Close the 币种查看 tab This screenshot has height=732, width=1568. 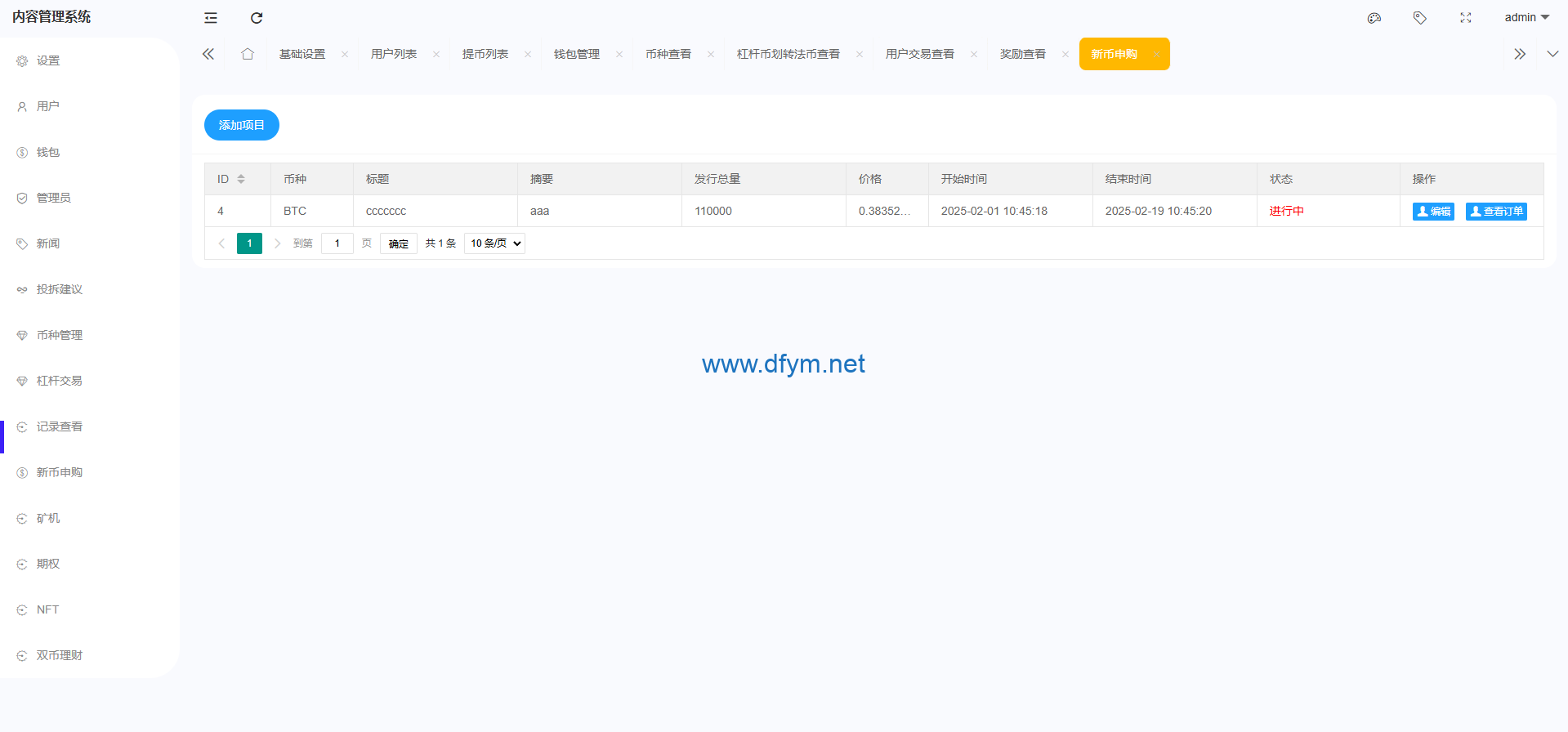coord(711,55)
